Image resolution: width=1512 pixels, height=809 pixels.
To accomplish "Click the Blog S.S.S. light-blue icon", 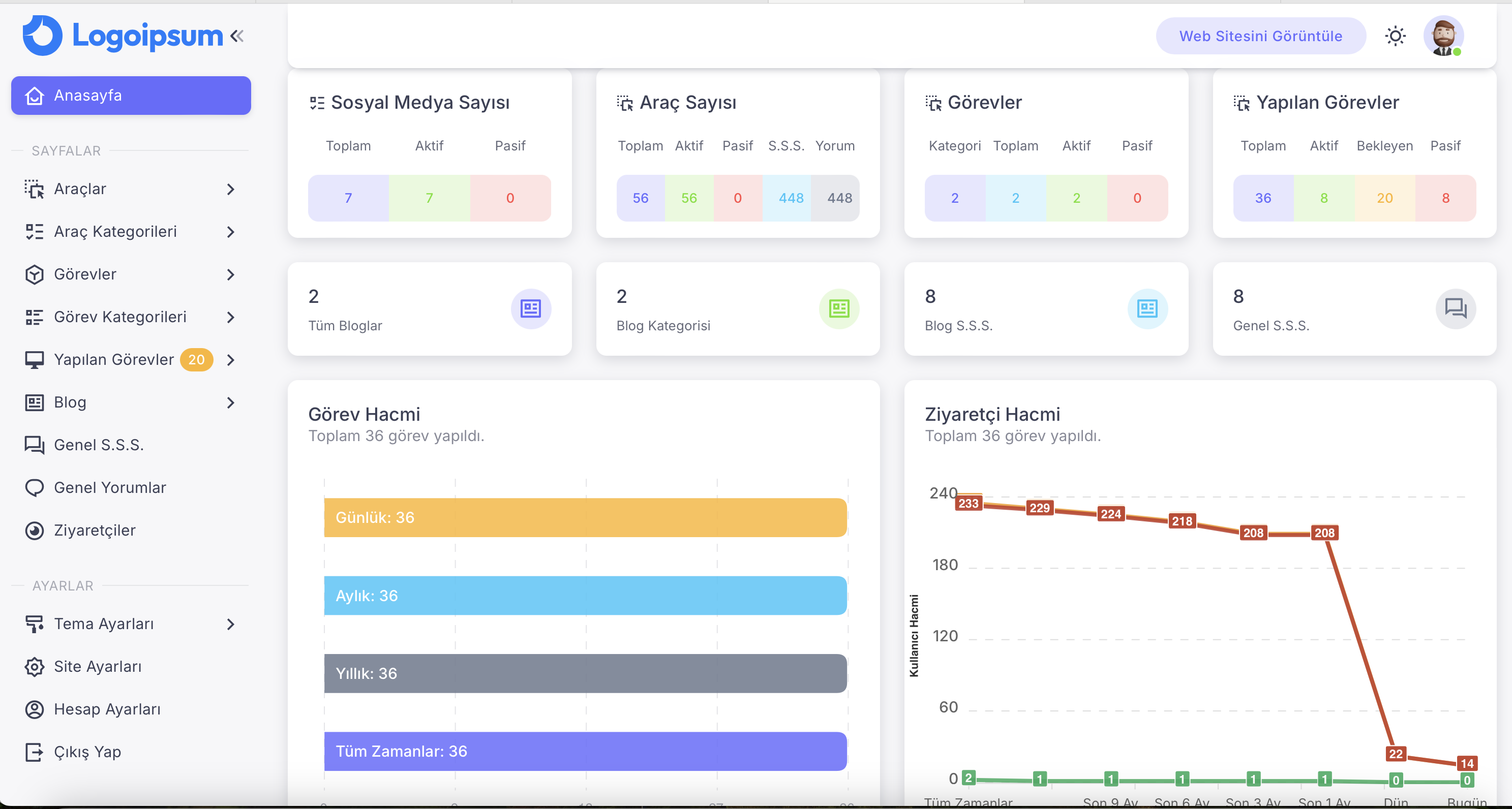I will click(1147, 308).
